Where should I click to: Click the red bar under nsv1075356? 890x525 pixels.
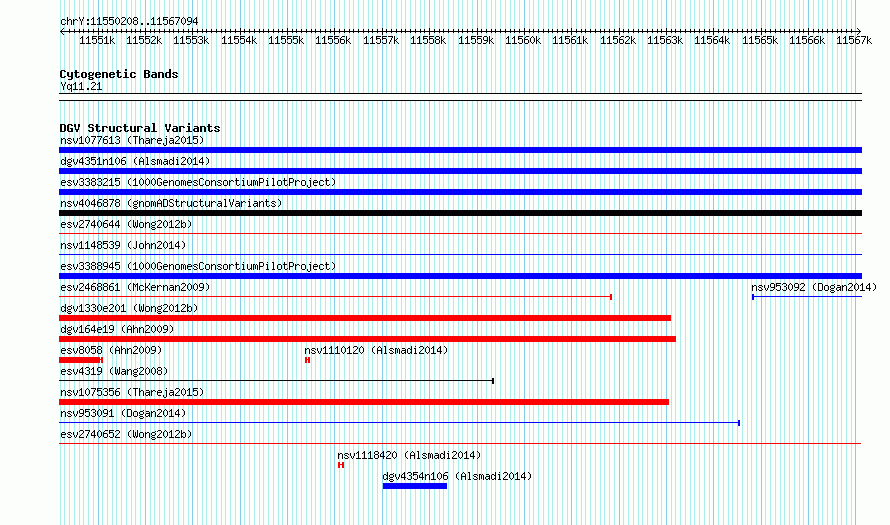pyautogui.click(x=364, y=402)
